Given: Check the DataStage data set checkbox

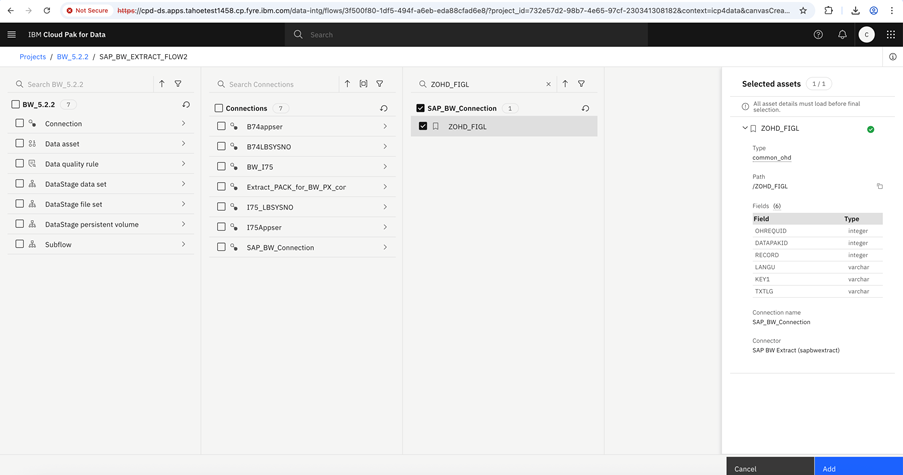Looking at the screenshot, I should pyautogui.click(x=20, y=184).
